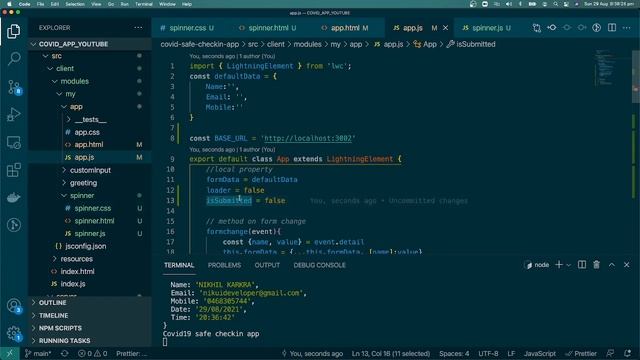Switch to the spinner.css tab
The height and width of the screenshot is (360, 640).
(x=187, y=28)
